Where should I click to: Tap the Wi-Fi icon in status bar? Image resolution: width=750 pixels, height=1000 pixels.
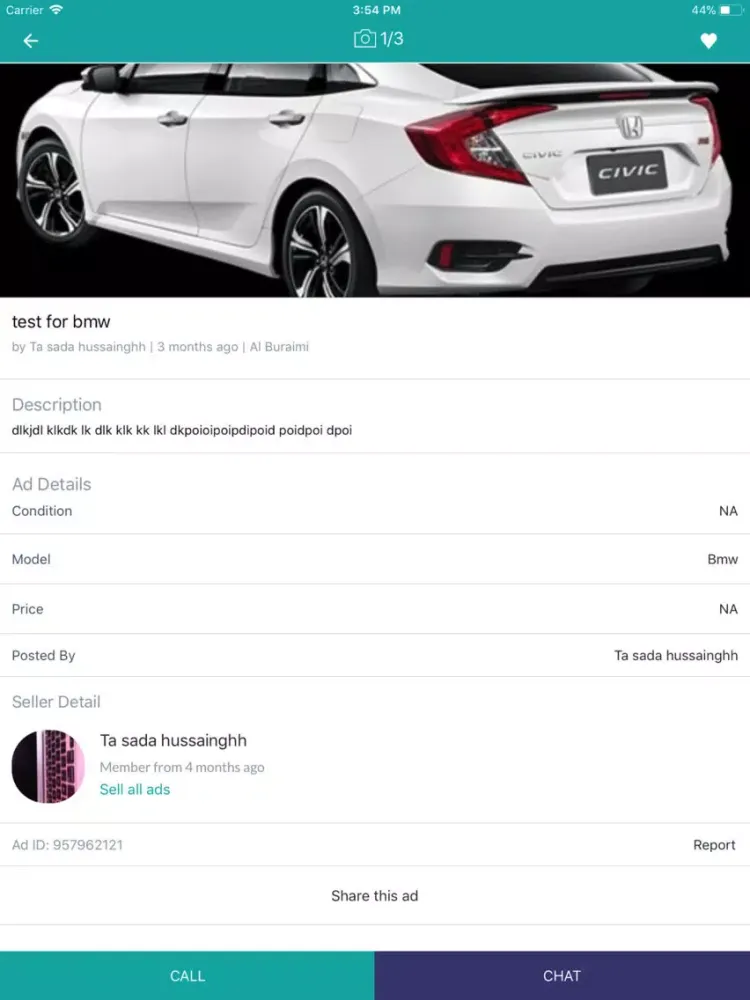(56, 10)
